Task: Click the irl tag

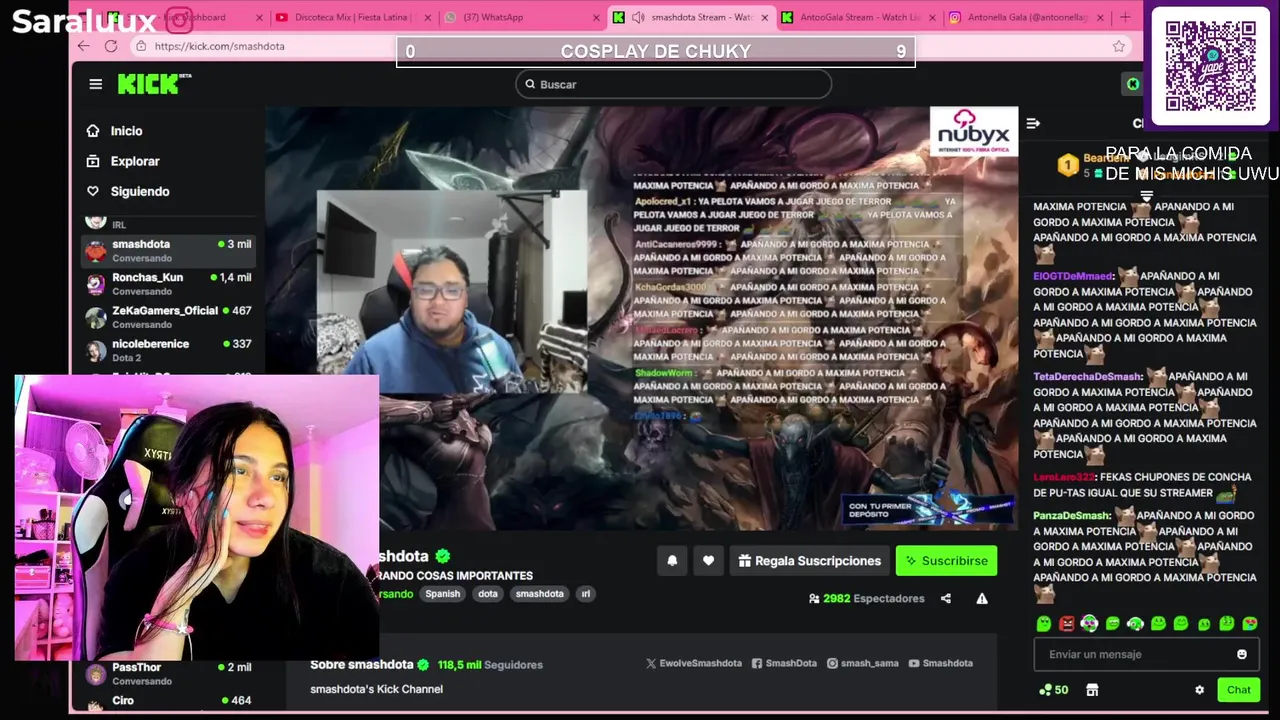Action: click(x=586, y=594)
